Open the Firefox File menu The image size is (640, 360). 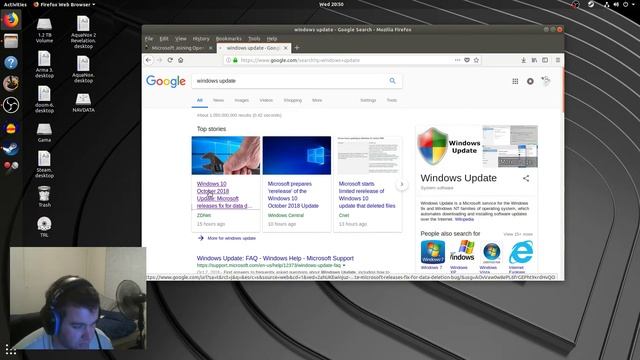[x=149, y=38]
